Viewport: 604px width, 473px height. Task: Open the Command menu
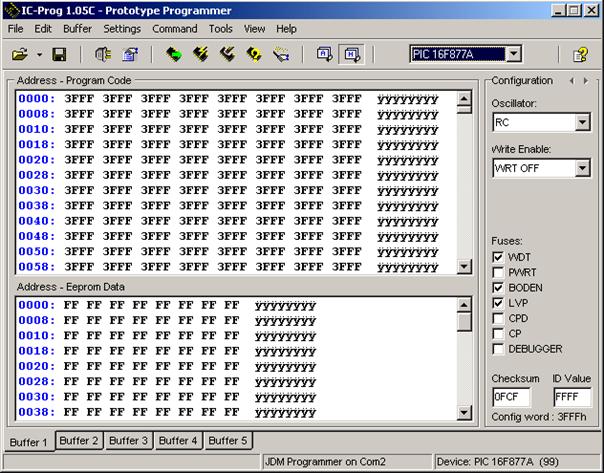click(175, 29)
